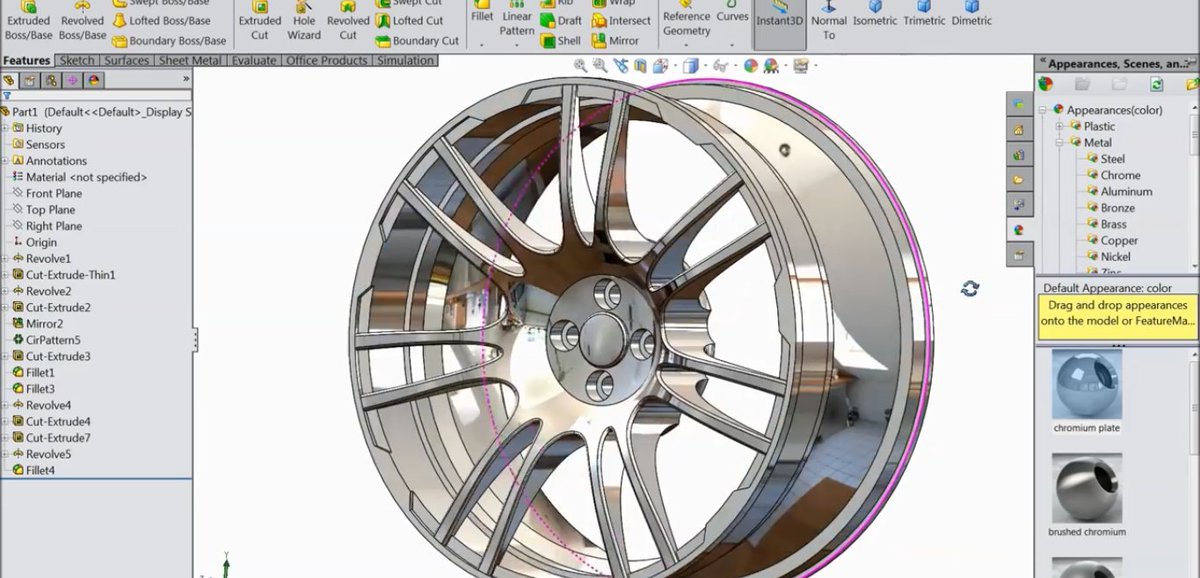Select the Right Plane item

(47, 226)
